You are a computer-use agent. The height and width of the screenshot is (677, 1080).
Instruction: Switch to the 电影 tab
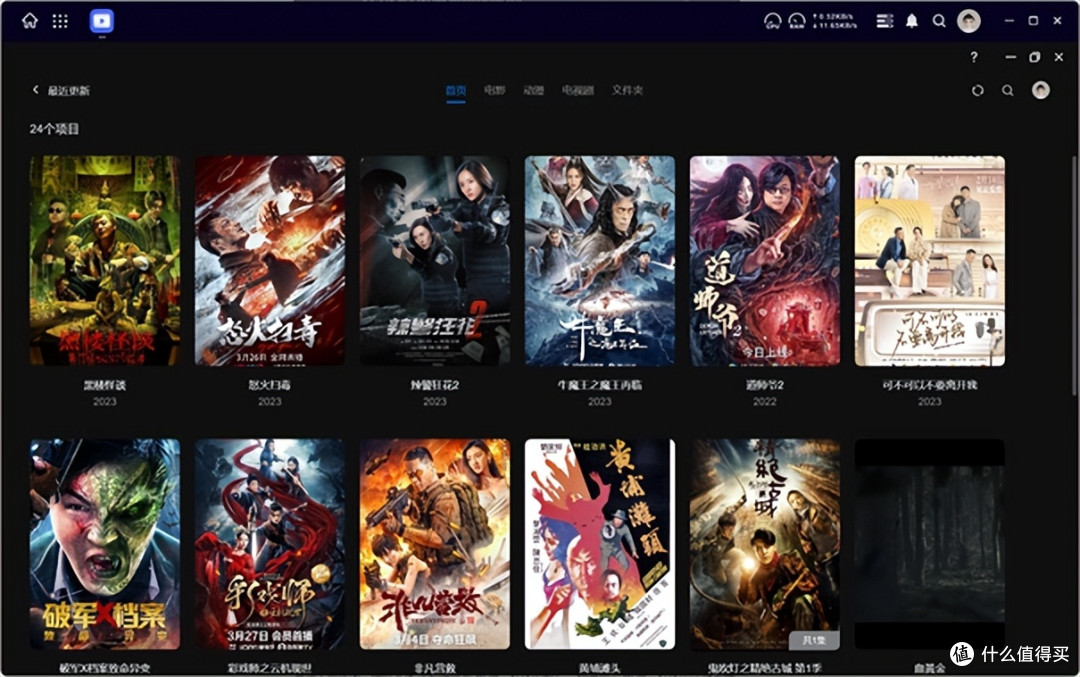click(x=495, y=90)
